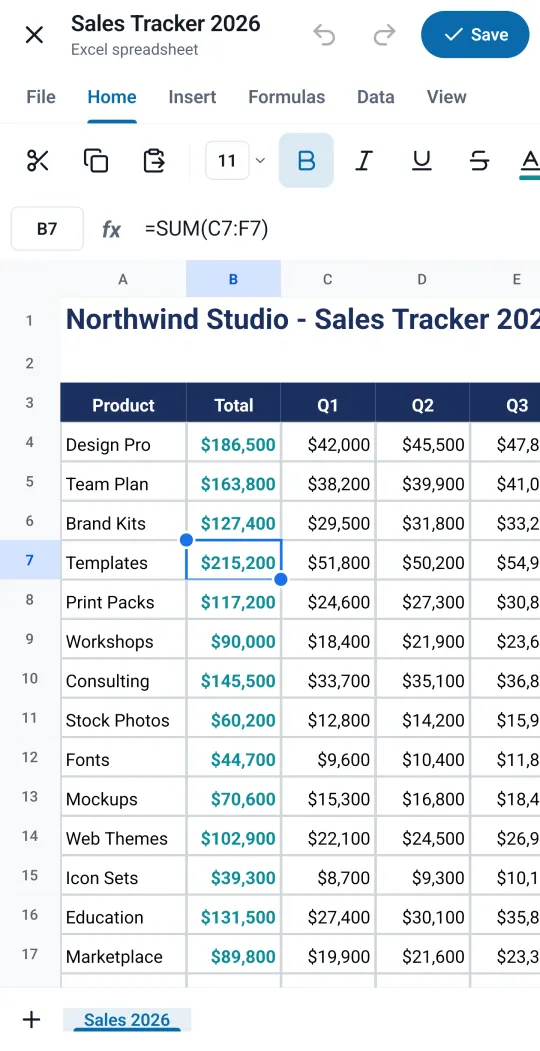
Task: Toggle italic formatting
Action: (364, 160)
